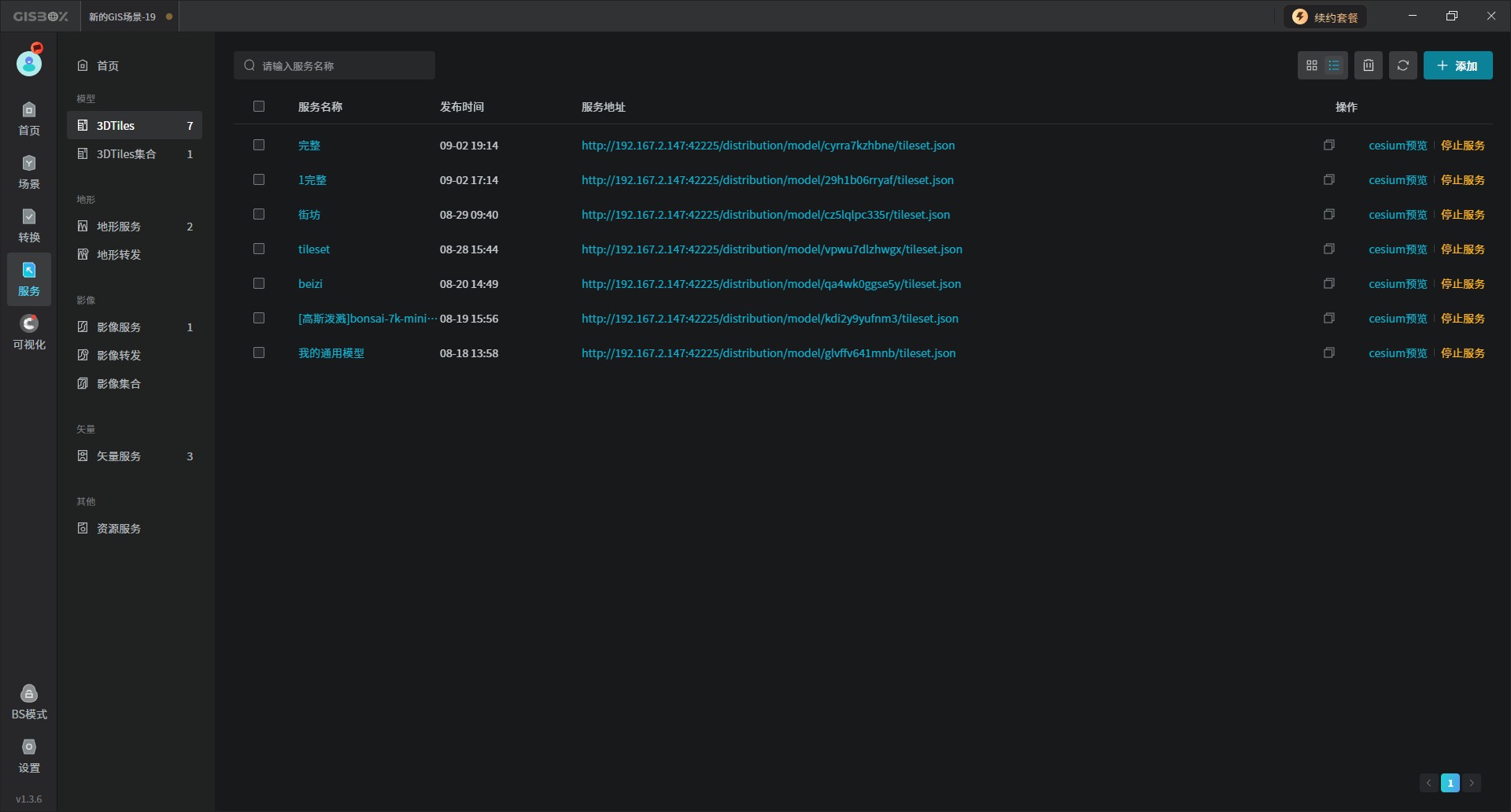Tick the checkbox for 街坊 service

click(x=259, y=214)
